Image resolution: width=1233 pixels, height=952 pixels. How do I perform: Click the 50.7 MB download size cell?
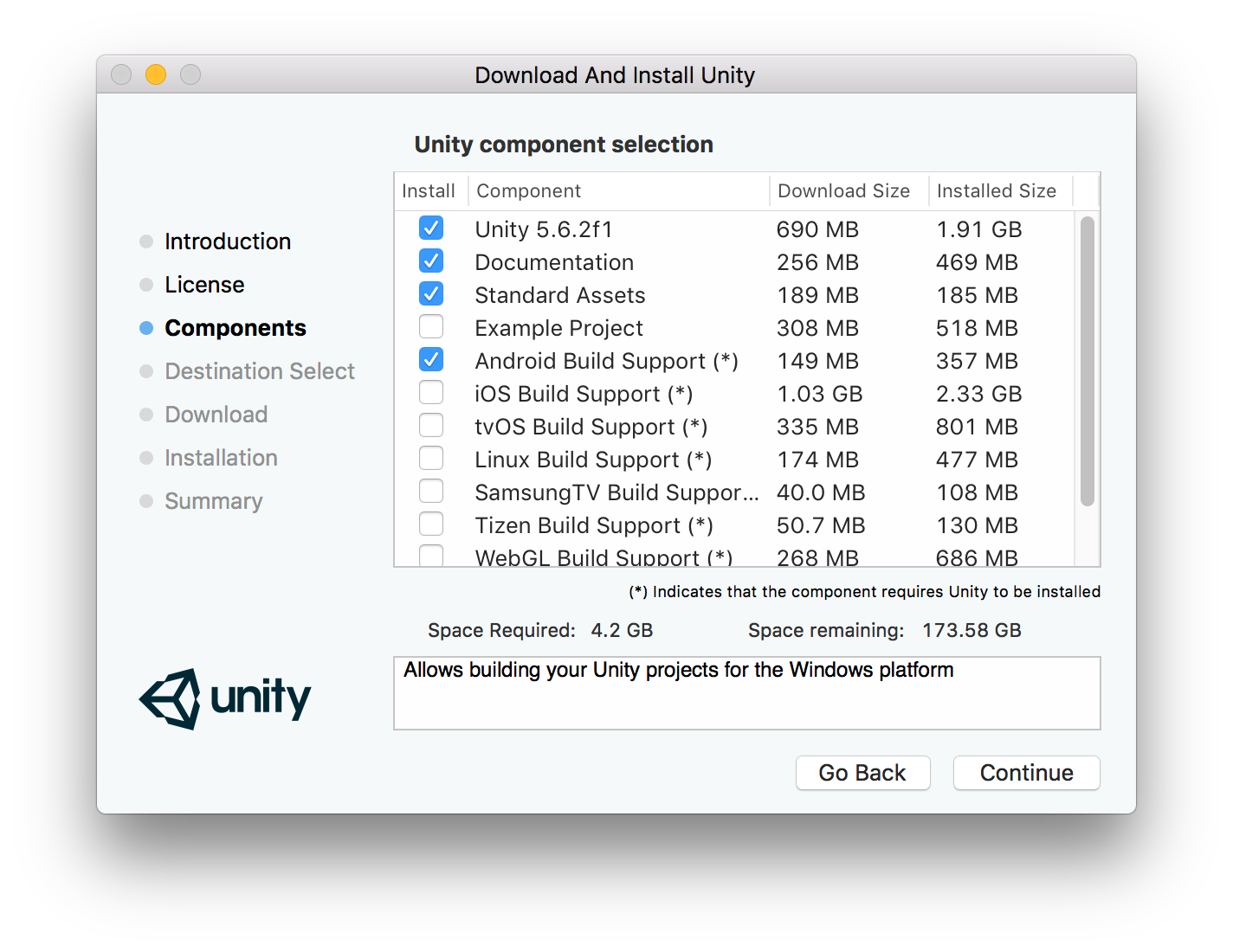tap(821, 525)
